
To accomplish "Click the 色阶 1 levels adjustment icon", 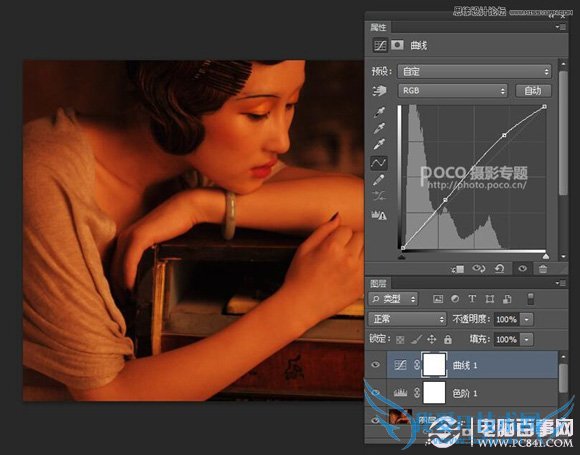I will coord(400,393).
